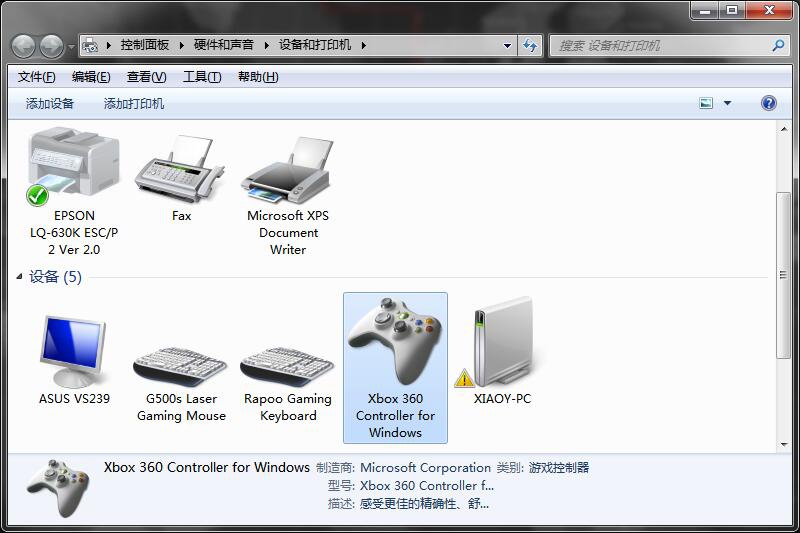Collapse the 设备 (5) group
The image size is (800, 533).
click(x=19, y=276)
